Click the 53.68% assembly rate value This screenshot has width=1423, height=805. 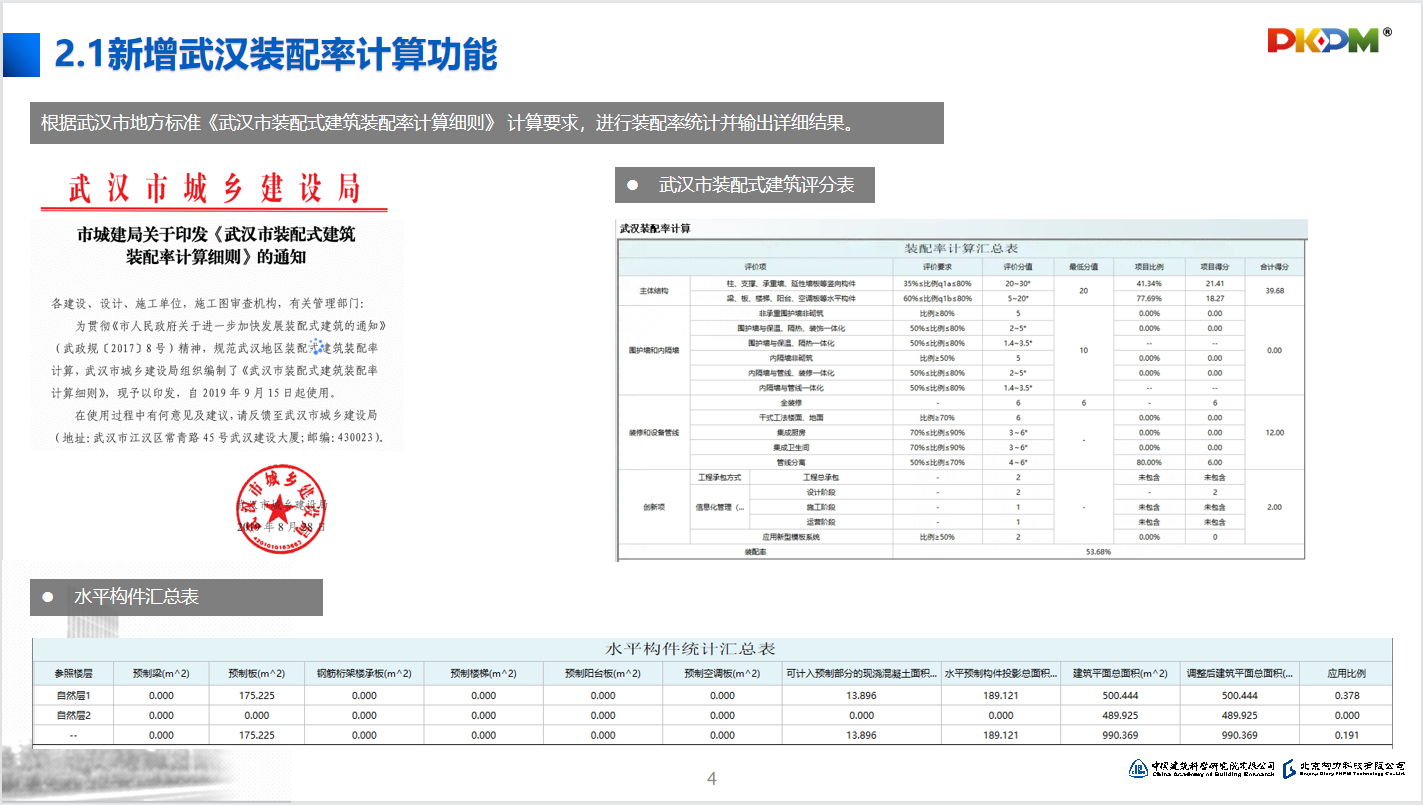pyautogui.click(x=1098, y=551)
